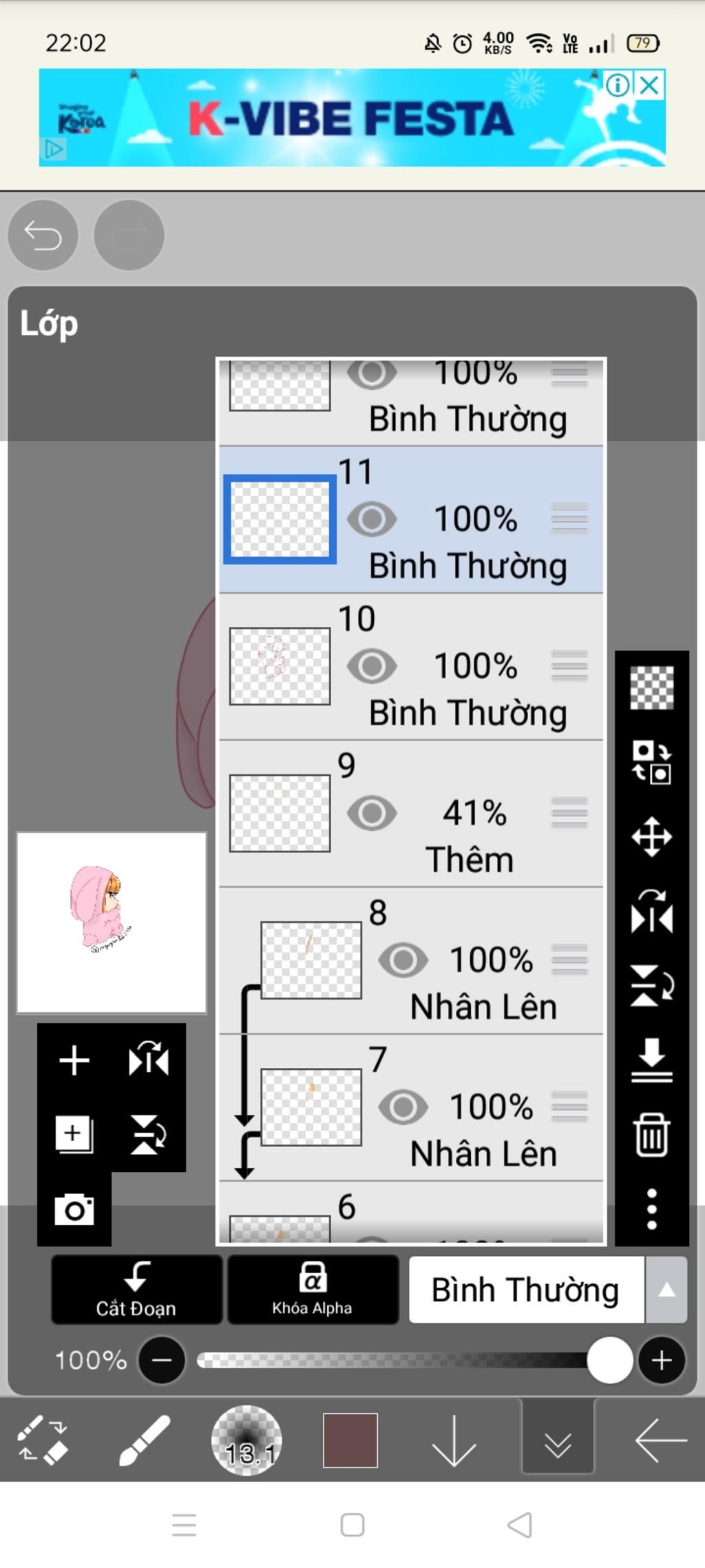Screen dimensions: 705x1568
Task: Select the brush tool in bottom bar
Action: click(x=145, y=1440)
